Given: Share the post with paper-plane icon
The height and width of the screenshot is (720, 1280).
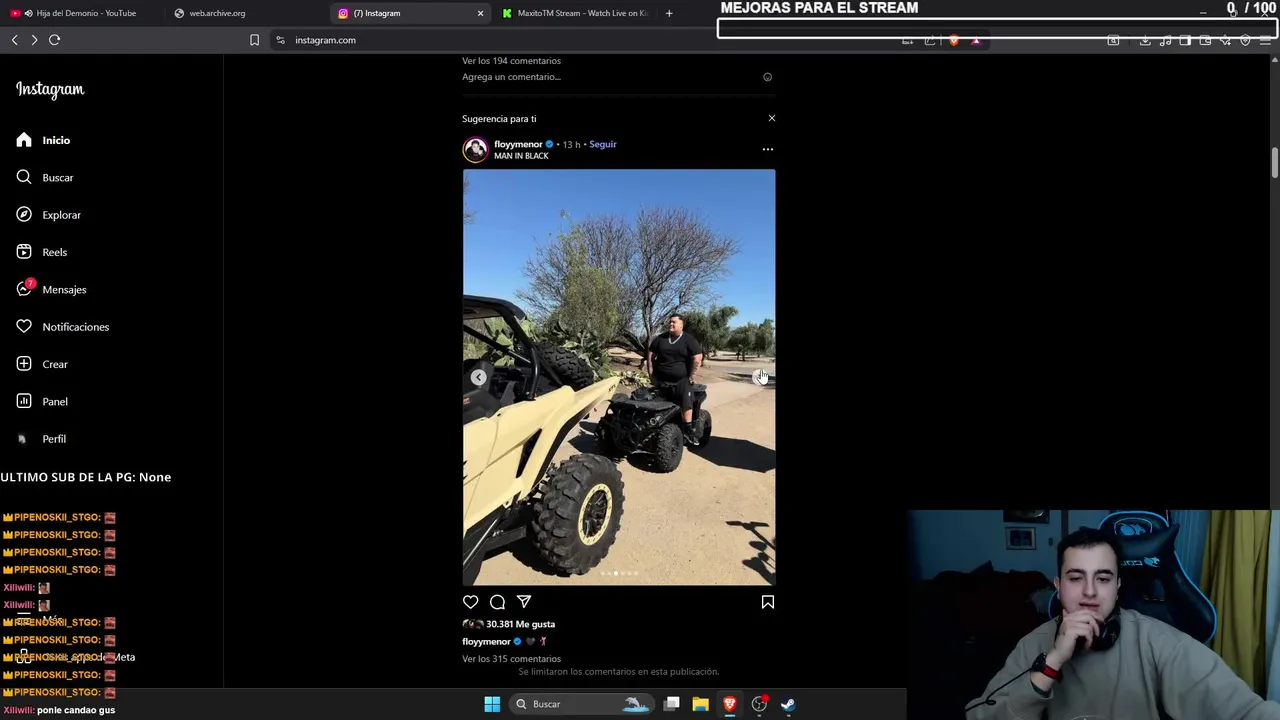Looking at the screenshot, I should (524, 602).
